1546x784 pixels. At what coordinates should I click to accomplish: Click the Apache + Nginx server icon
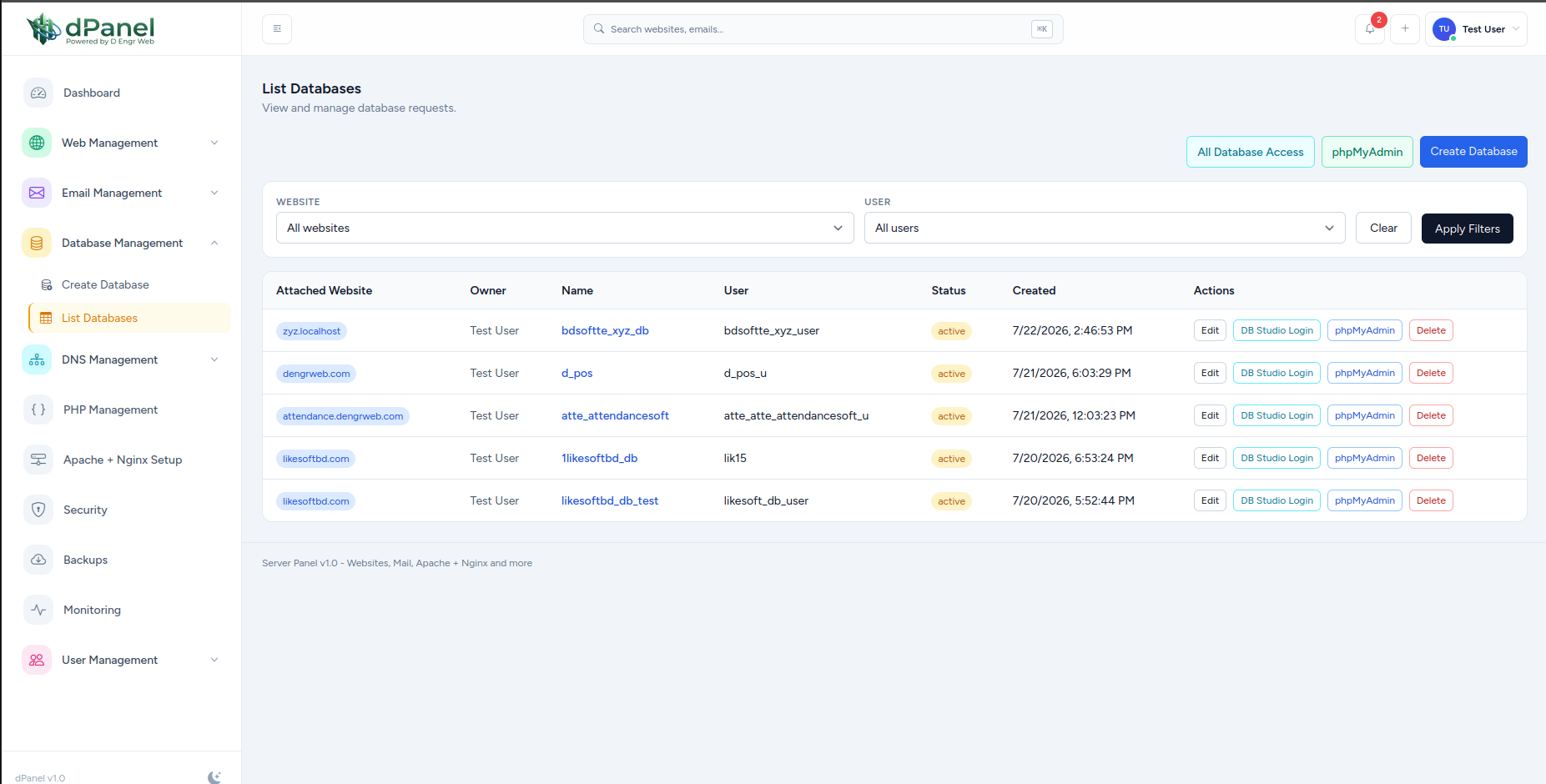(38, 460)
